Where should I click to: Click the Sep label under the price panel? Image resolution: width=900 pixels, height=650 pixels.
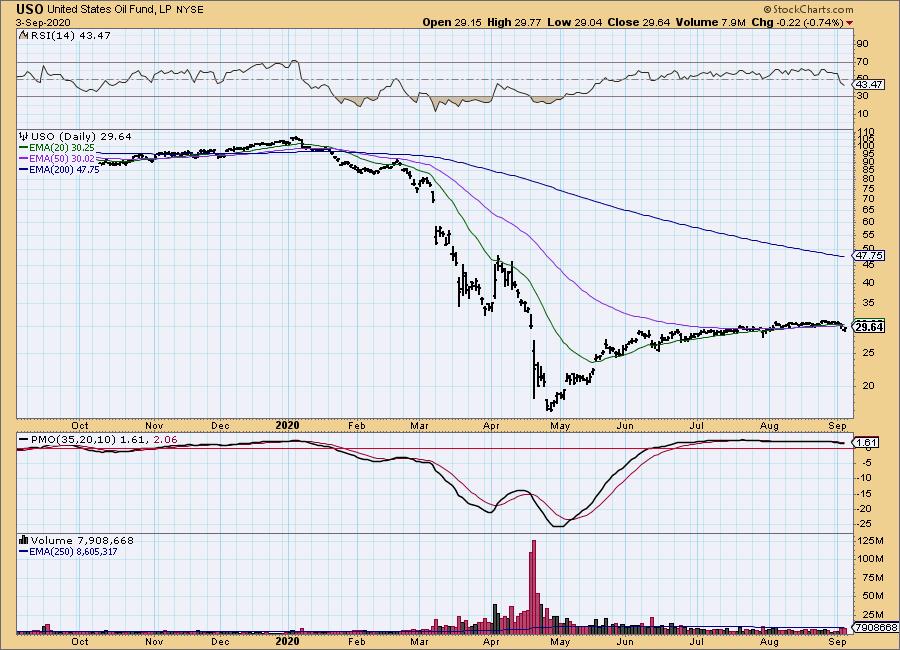(x=838, y=425)
